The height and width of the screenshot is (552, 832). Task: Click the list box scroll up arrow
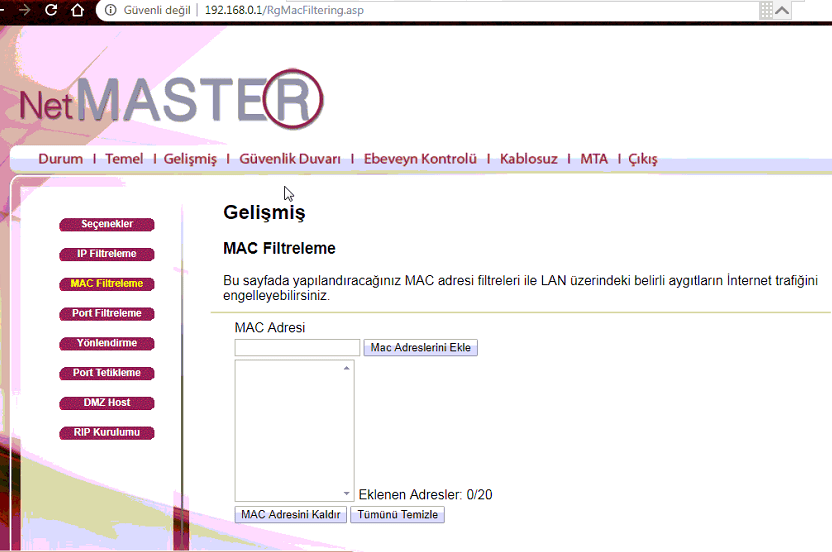(x=346, y=368)
